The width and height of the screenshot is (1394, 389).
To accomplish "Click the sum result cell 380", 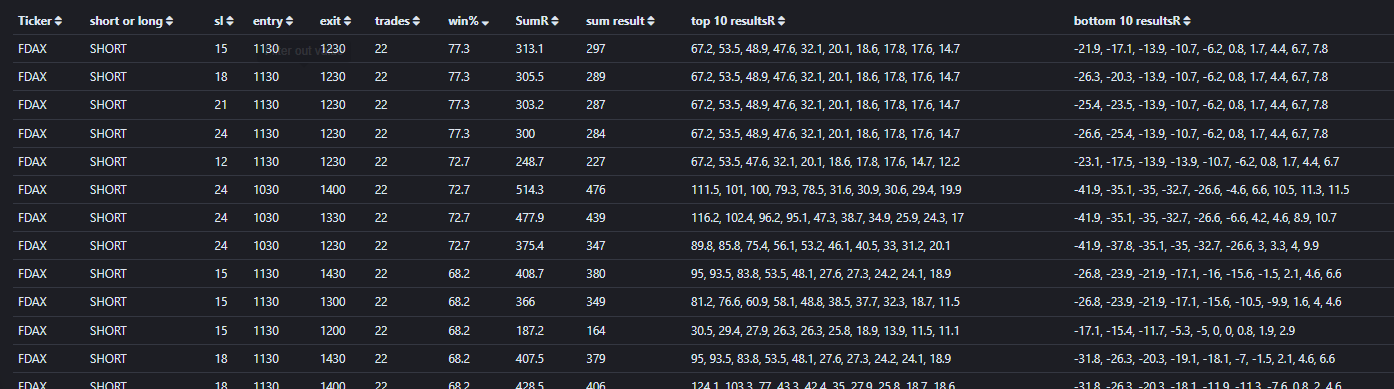I will [x=596, y=273].
